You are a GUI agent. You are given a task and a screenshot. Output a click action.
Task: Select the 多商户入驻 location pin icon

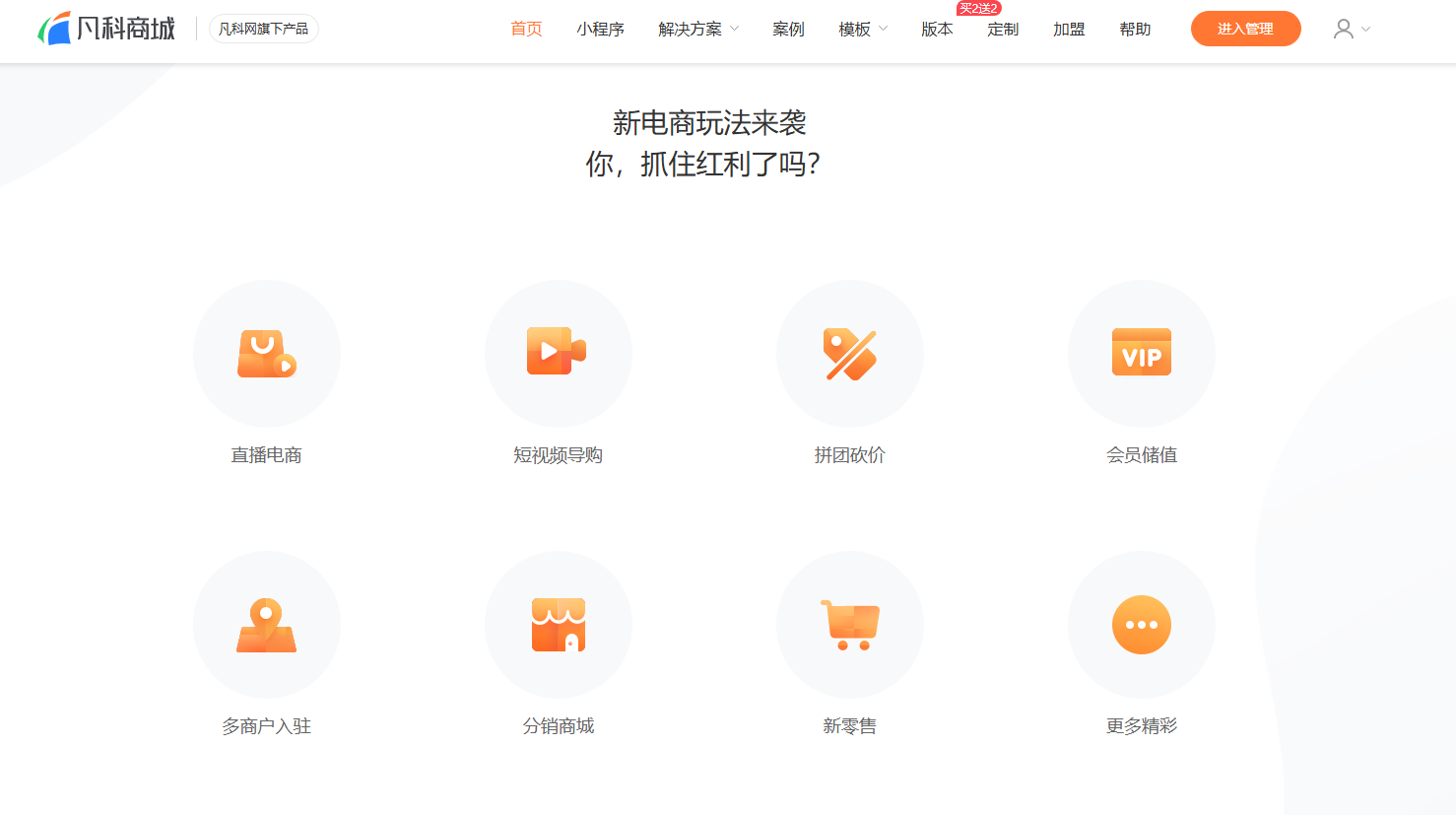coord(267,625)
